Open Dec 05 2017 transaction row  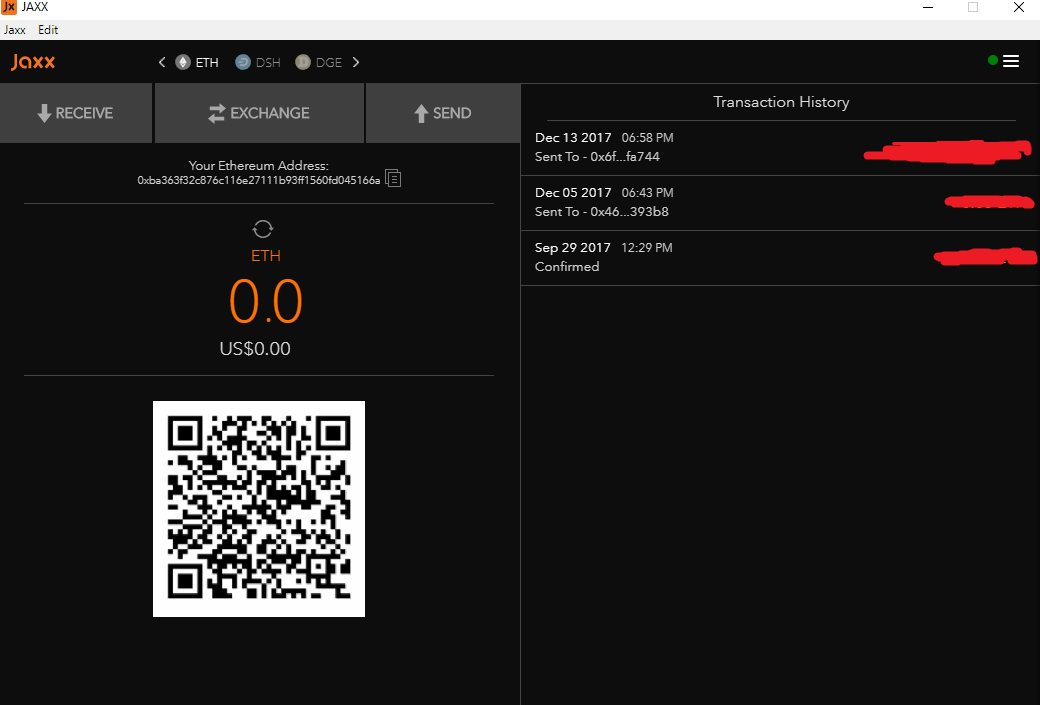780,202
